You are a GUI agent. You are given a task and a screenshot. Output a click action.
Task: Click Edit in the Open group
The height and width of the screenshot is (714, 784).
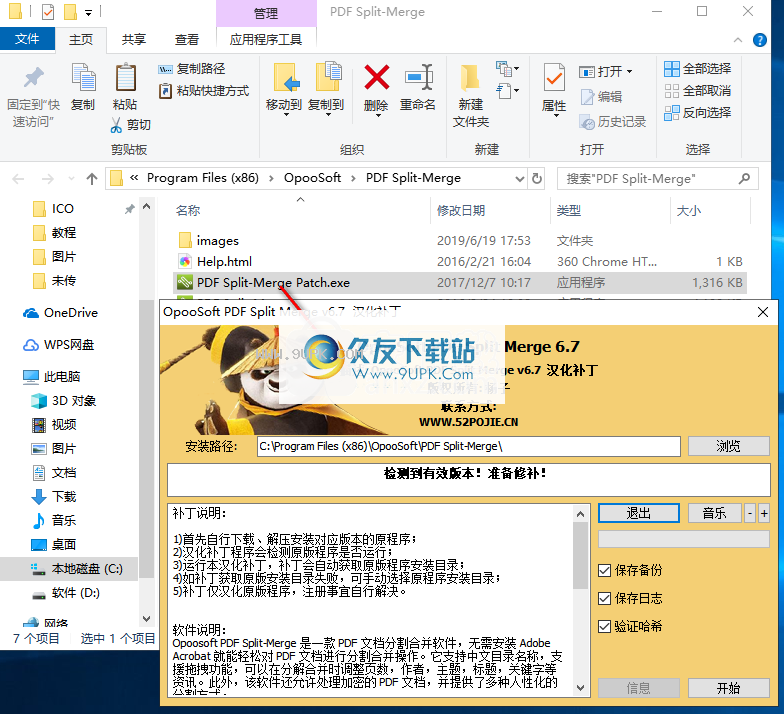tap(602, 96)
